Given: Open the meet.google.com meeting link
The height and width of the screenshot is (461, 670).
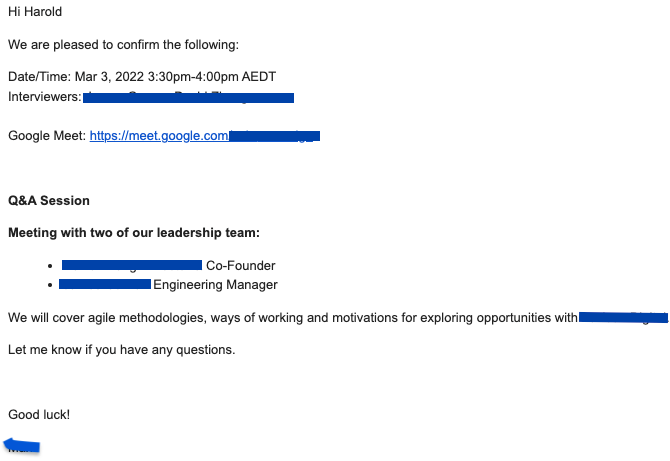Looking at the screenshot, I should [x=159, y=136].
